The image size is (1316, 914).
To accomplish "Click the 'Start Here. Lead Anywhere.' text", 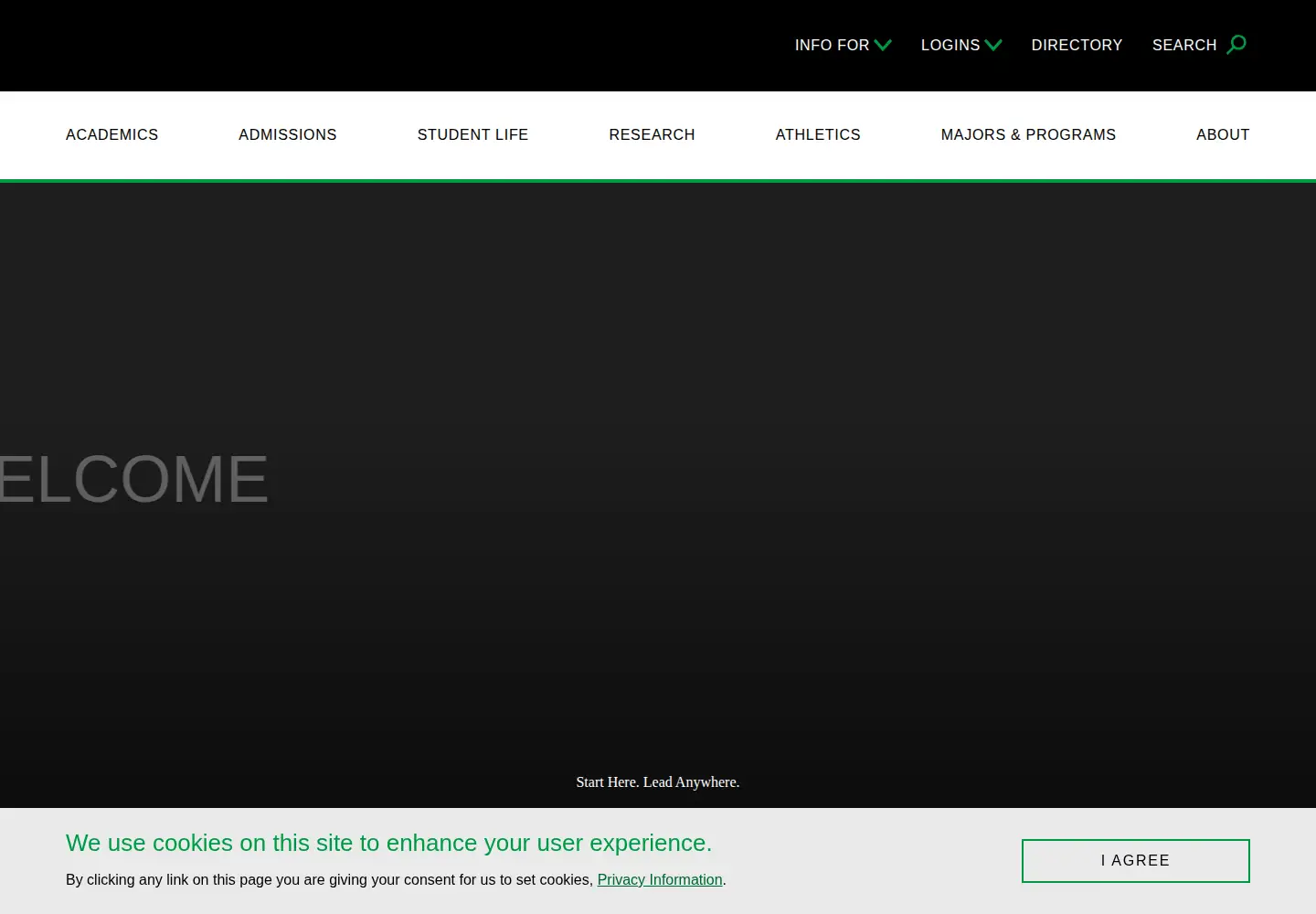I will tap(658, 782).
